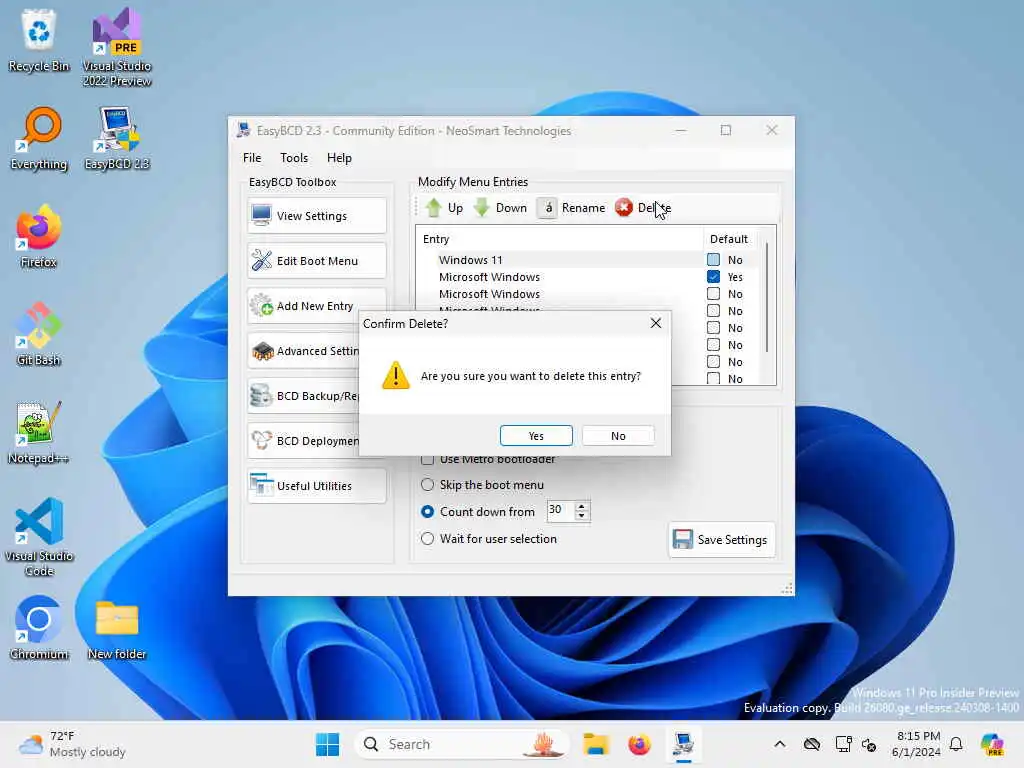Move entry Up in the boot list

[444, 208]
